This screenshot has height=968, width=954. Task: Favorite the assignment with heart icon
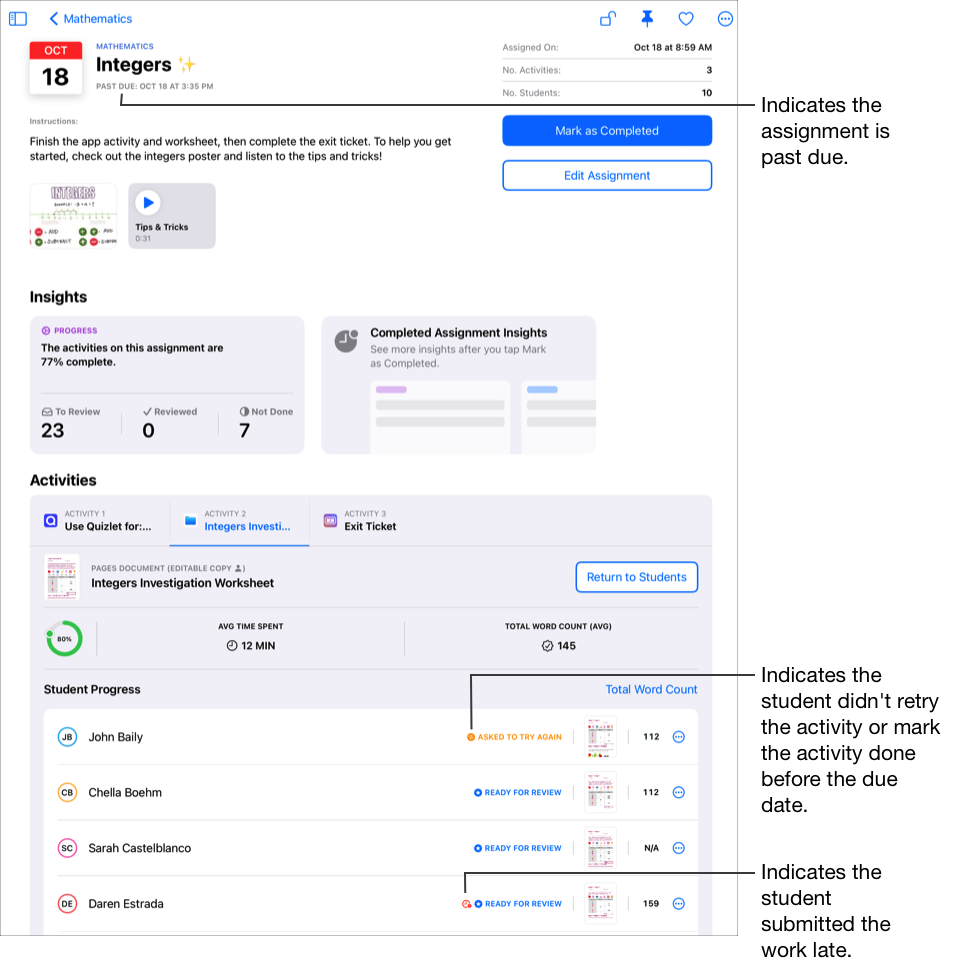685,19
